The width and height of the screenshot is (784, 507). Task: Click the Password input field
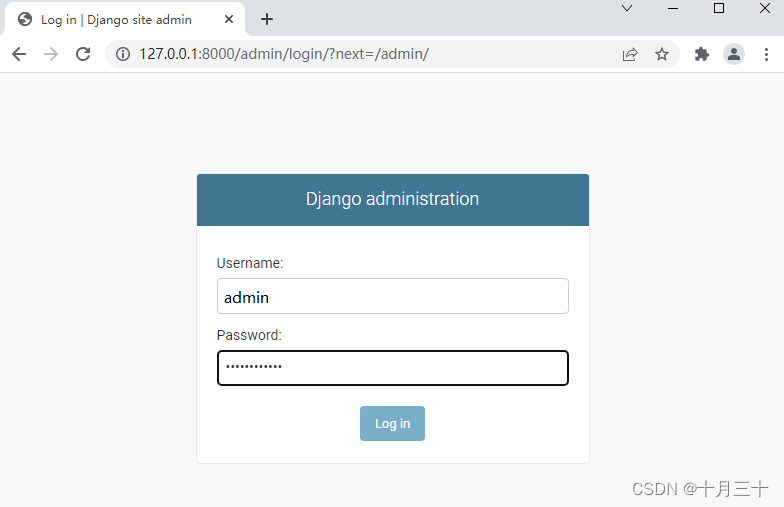pos(392,368)
